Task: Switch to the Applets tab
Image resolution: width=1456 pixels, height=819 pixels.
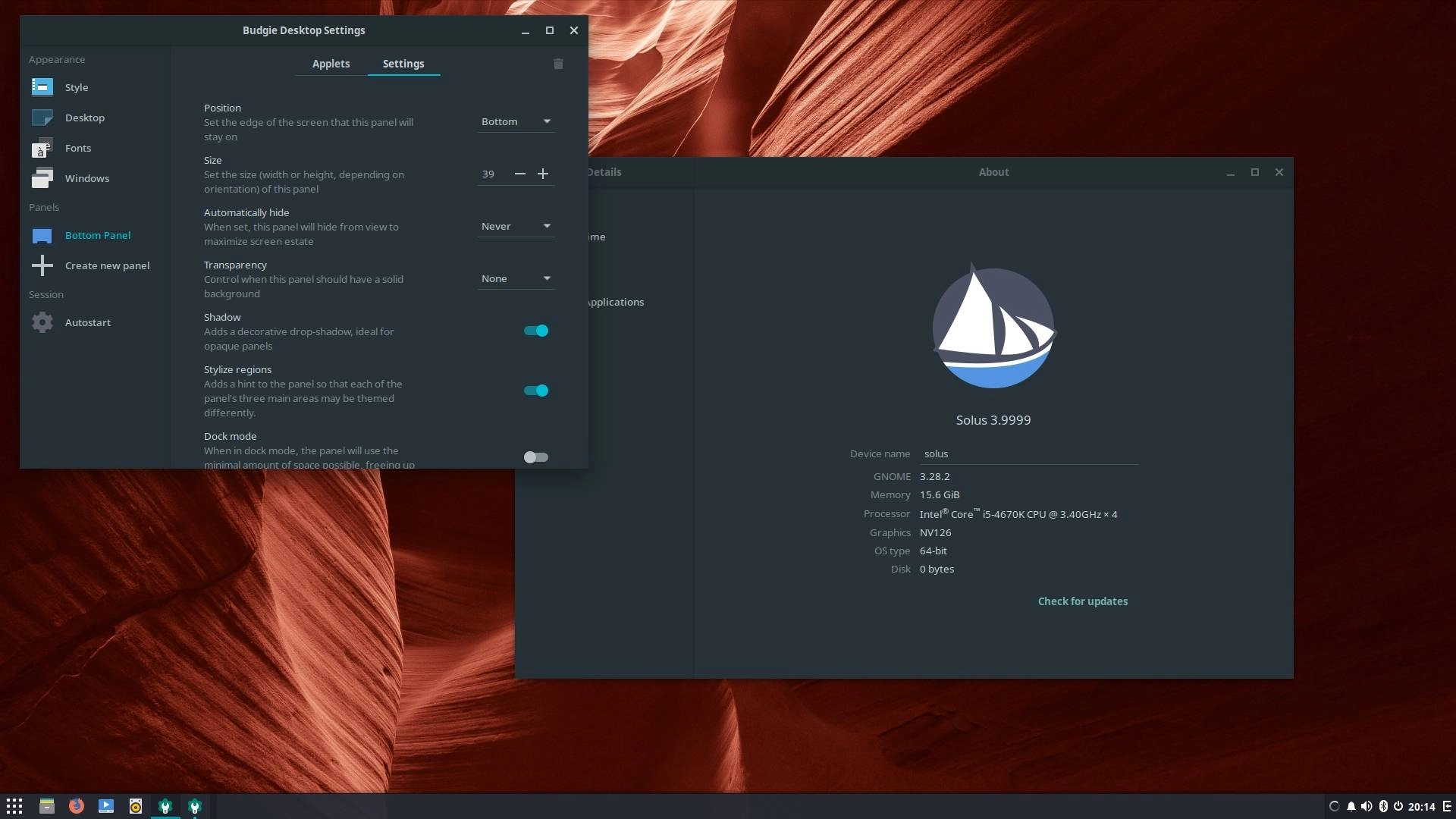Action: tap(331, 64)
